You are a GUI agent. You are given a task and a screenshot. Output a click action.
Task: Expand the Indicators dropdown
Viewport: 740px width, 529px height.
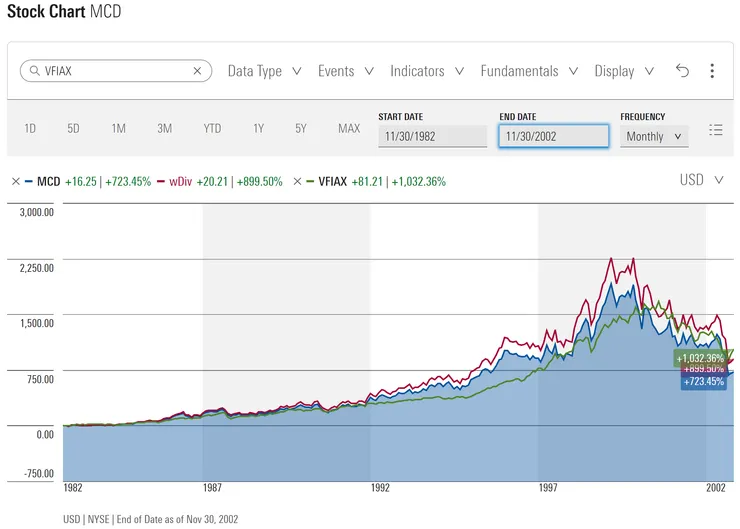[x=427, y=71]
